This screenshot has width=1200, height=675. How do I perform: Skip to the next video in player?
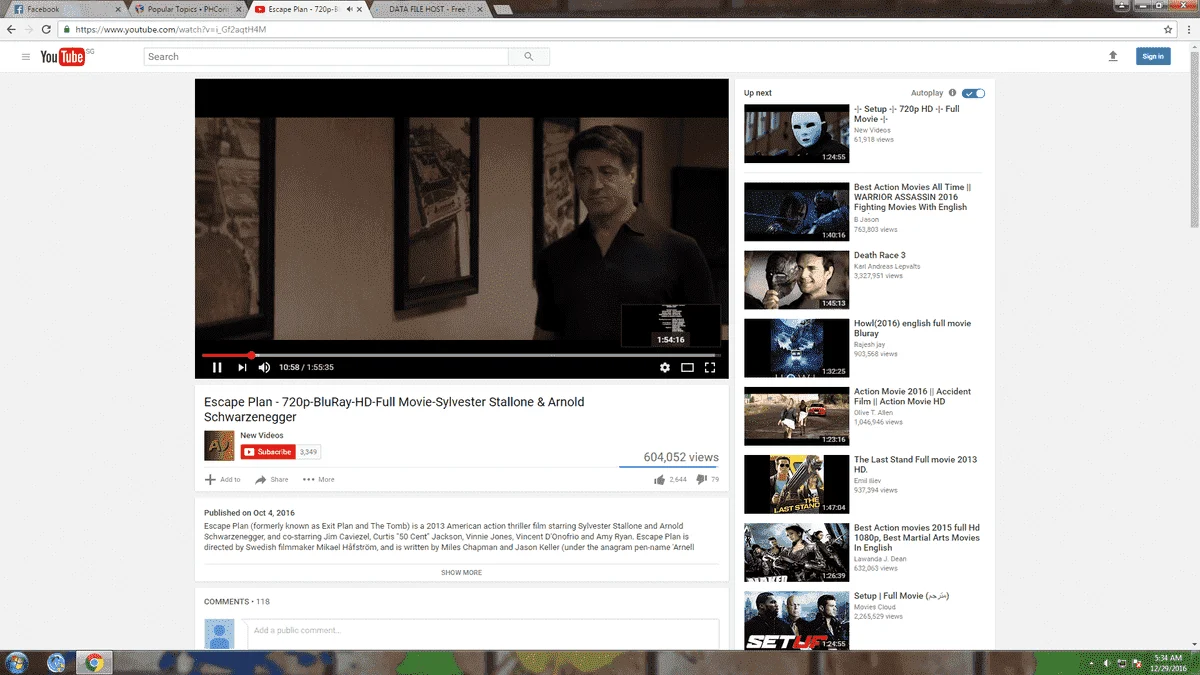[x=242, y=367]
